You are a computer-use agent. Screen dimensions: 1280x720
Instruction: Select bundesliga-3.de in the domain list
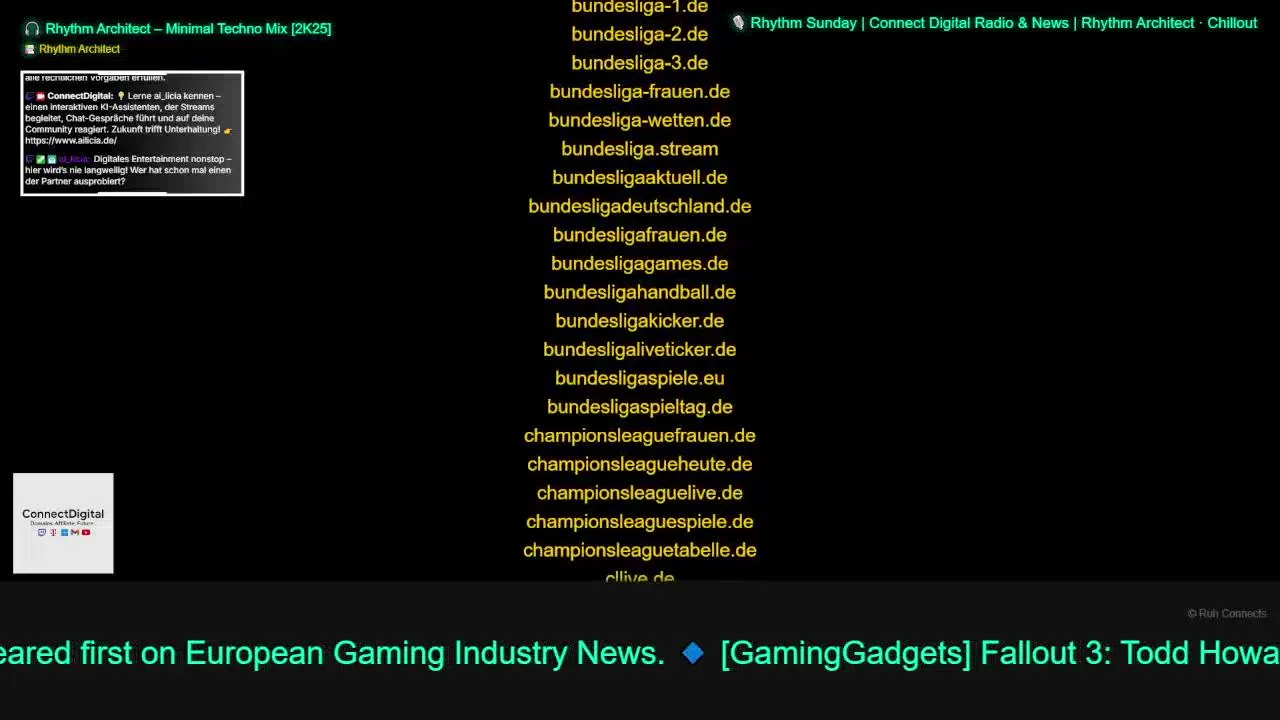pyautogui.click(x=640, y=63)
